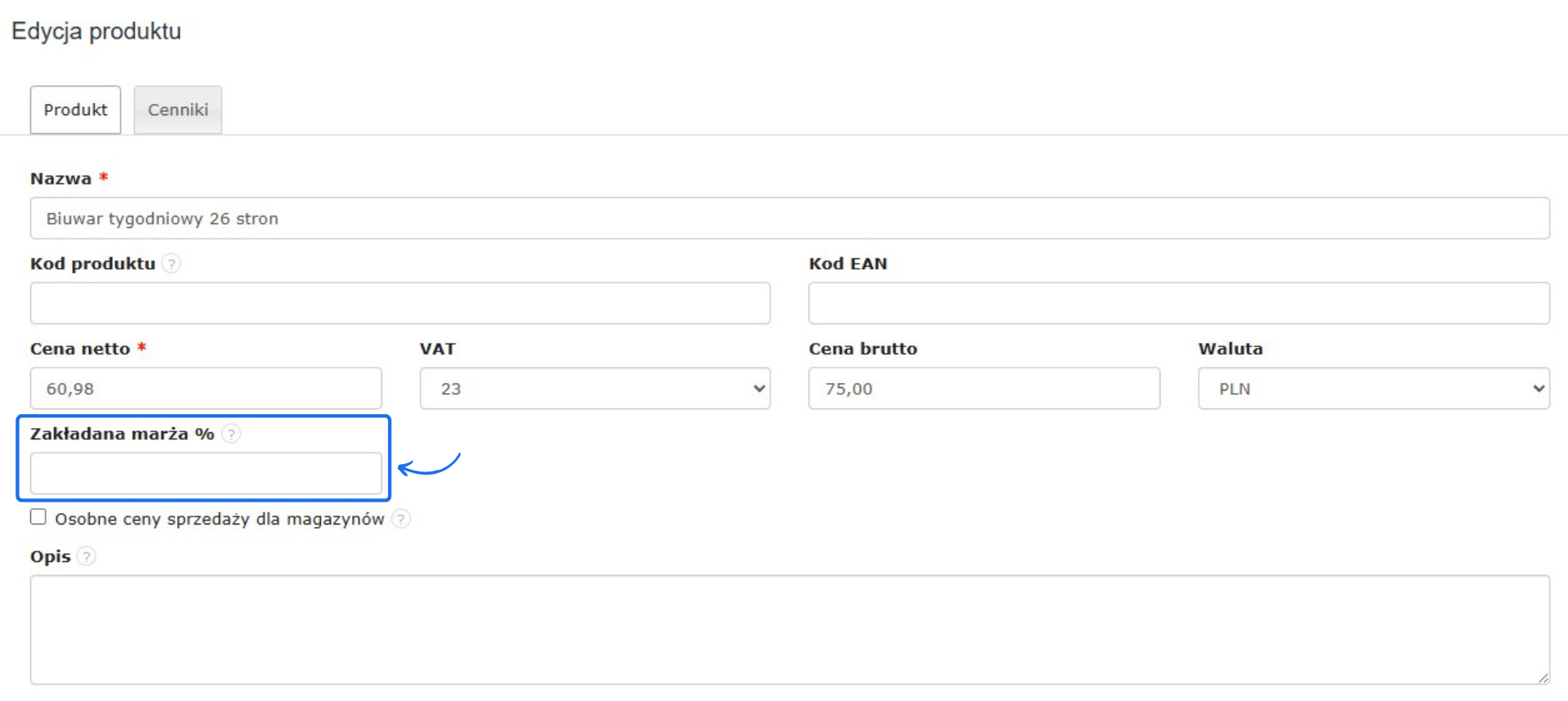Click into the Kod produktu input

pos(399,303)
